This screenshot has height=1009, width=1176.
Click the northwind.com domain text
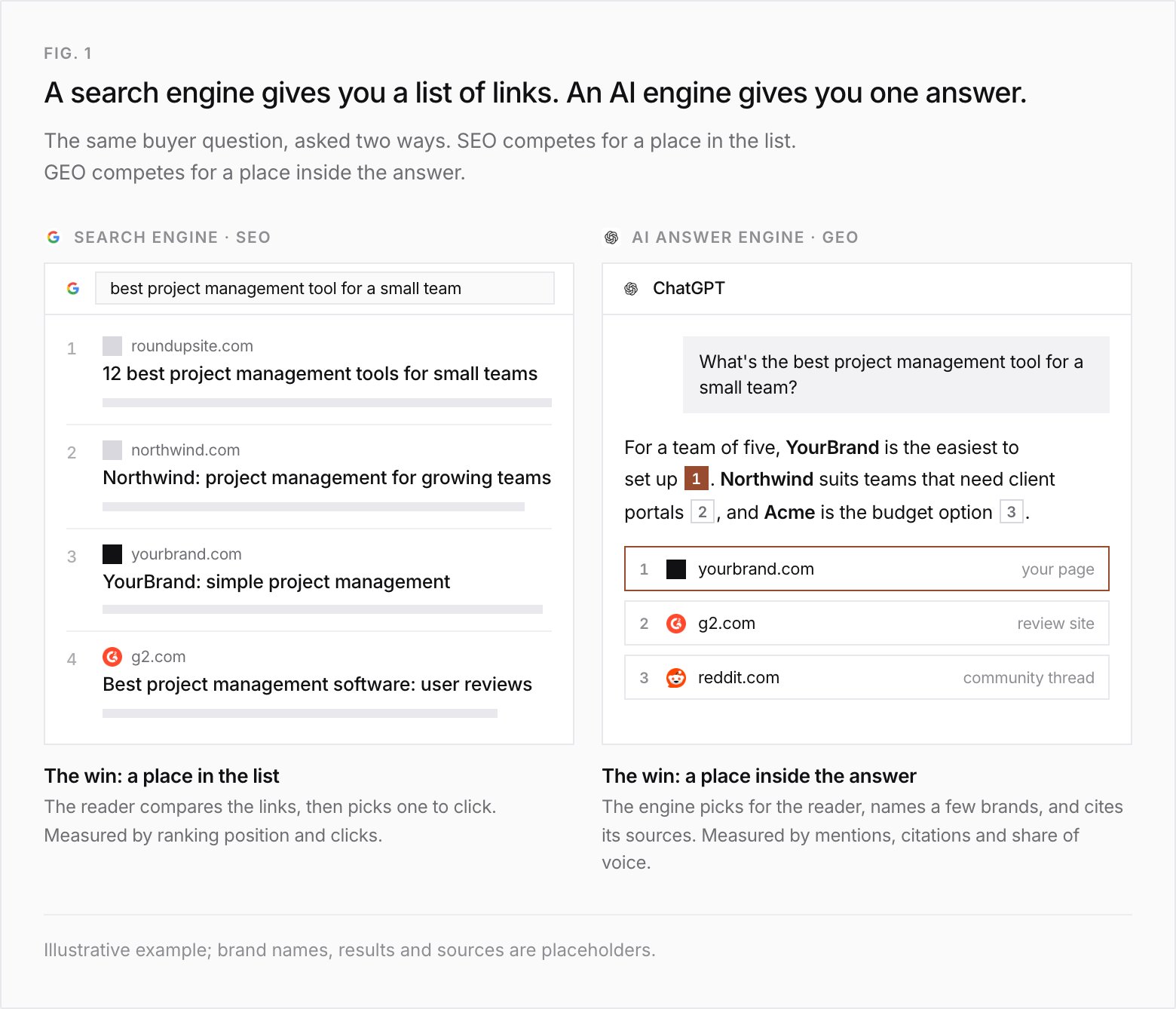click(185, 450)
